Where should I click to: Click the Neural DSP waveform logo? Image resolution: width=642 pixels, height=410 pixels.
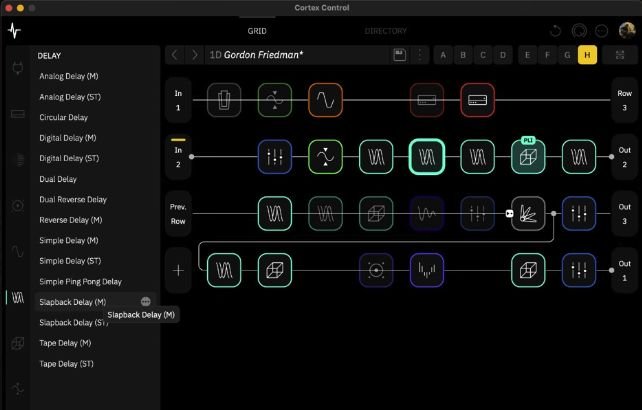[x=14, y=31]
